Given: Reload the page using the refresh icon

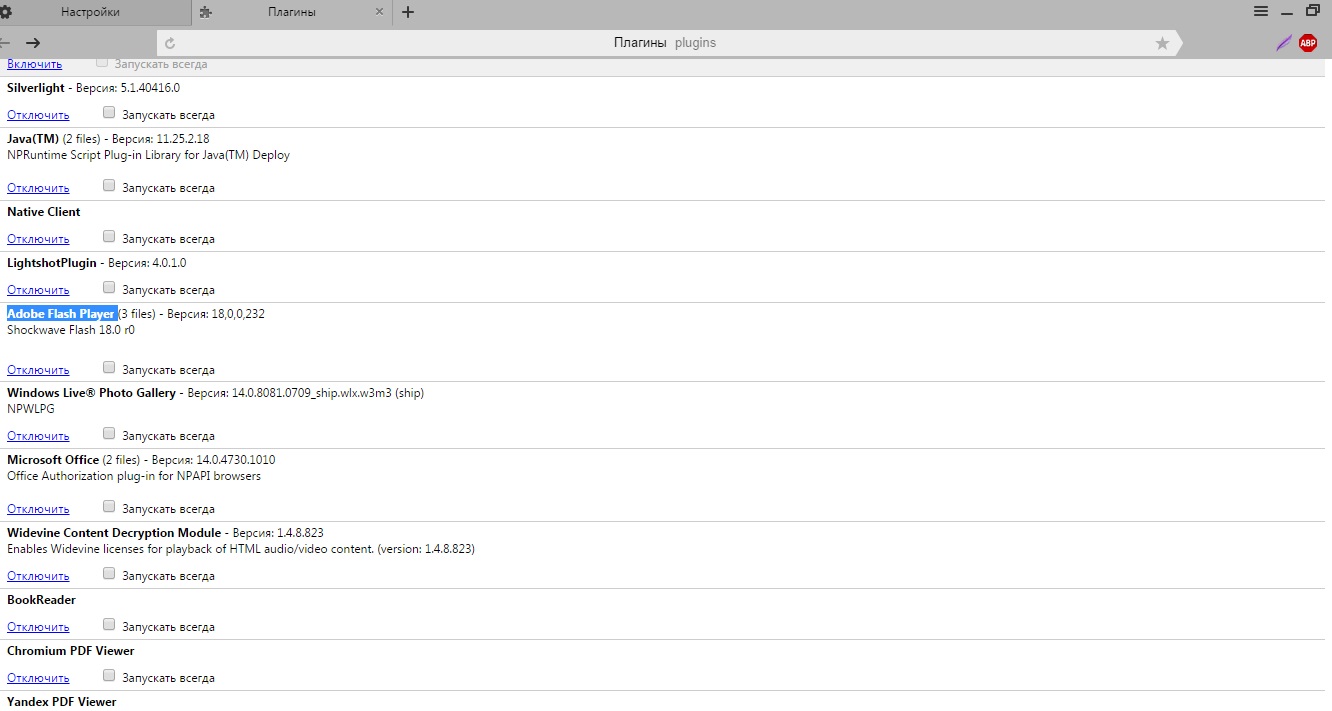Looking at the screenshot, I should (x=170, y=43).
